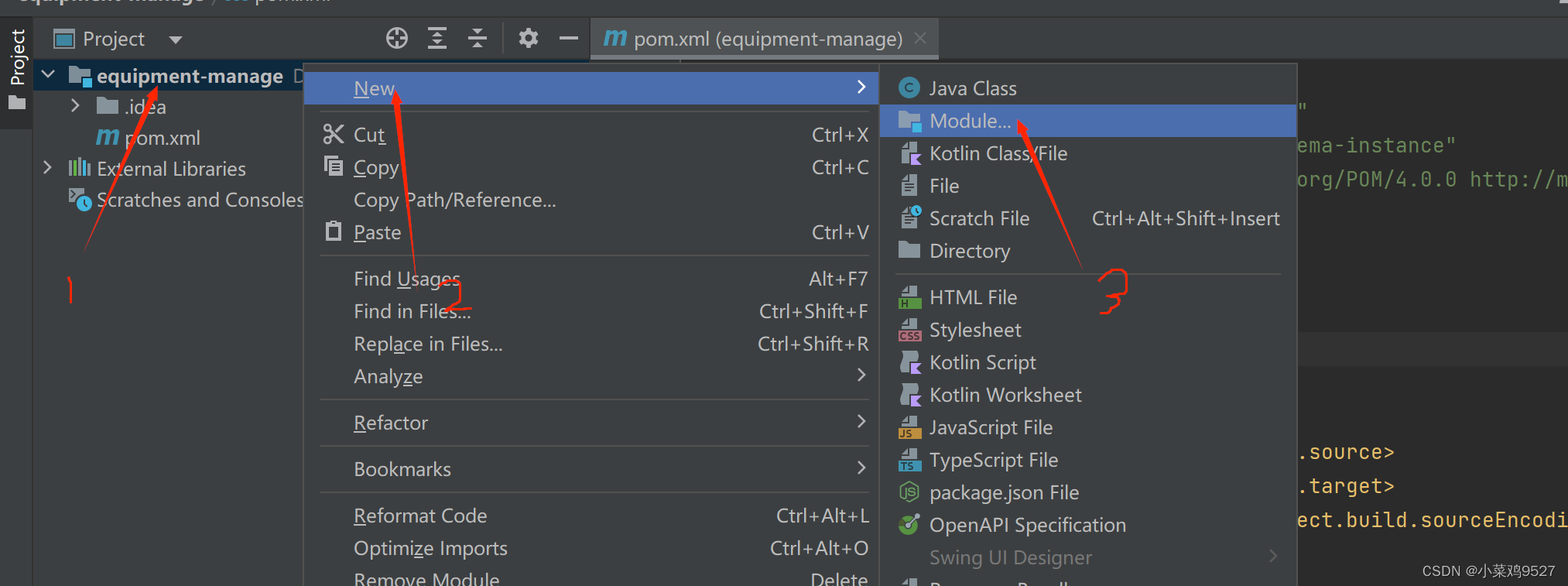The width and height of the screenshot is (1568, 586).
Task: Create a new package.json File
Action: (x=1088, y=492)
